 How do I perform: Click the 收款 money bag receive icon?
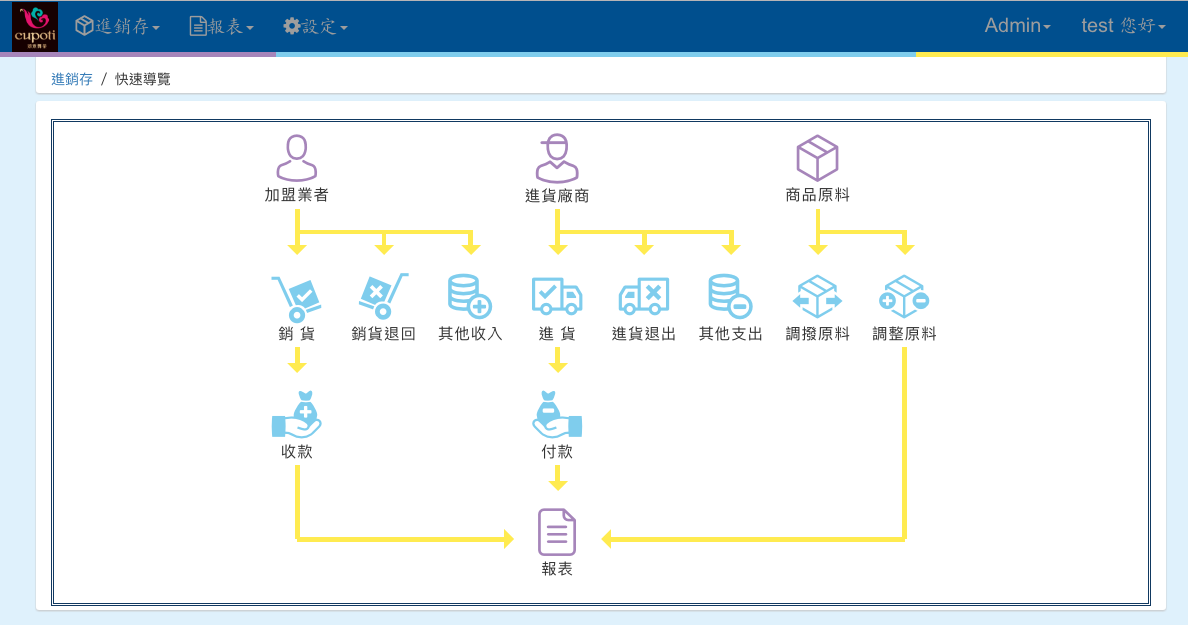(x=296, y=414)
